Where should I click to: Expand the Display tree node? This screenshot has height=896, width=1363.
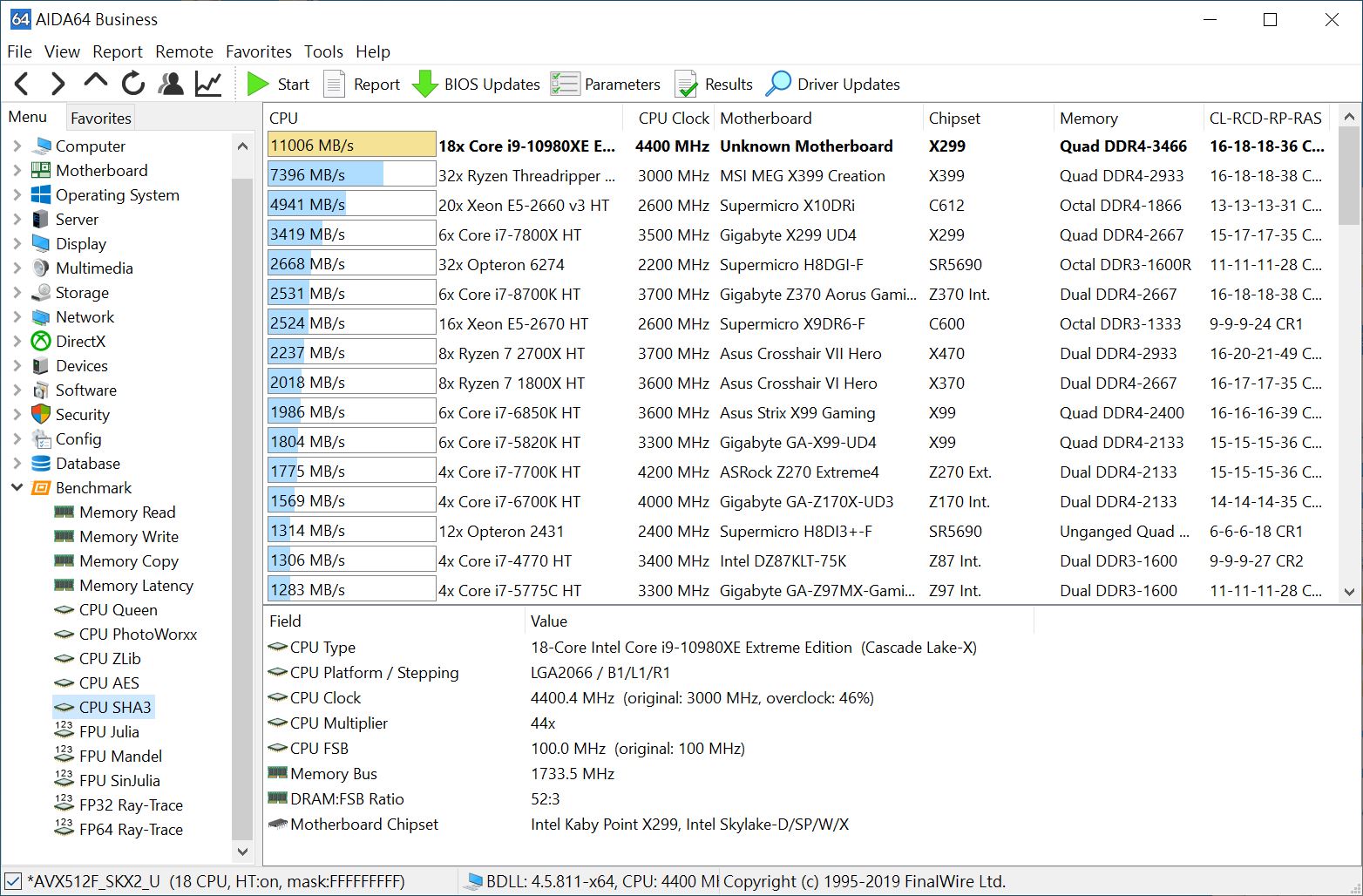17,244
